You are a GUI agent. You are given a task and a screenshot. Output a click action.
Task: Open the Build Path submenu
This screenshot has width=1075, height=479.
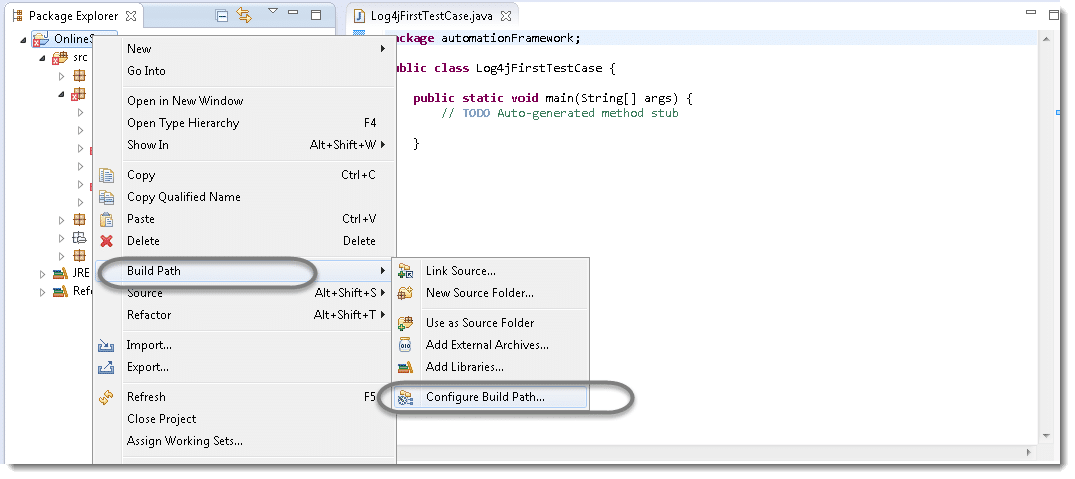click(x=154, y=271)
